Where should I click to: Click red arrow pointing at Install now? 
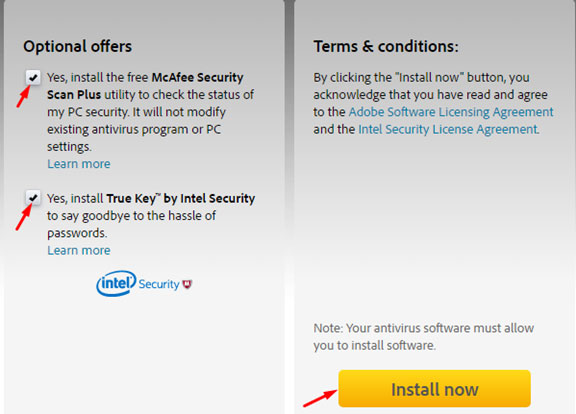point(320,398)
